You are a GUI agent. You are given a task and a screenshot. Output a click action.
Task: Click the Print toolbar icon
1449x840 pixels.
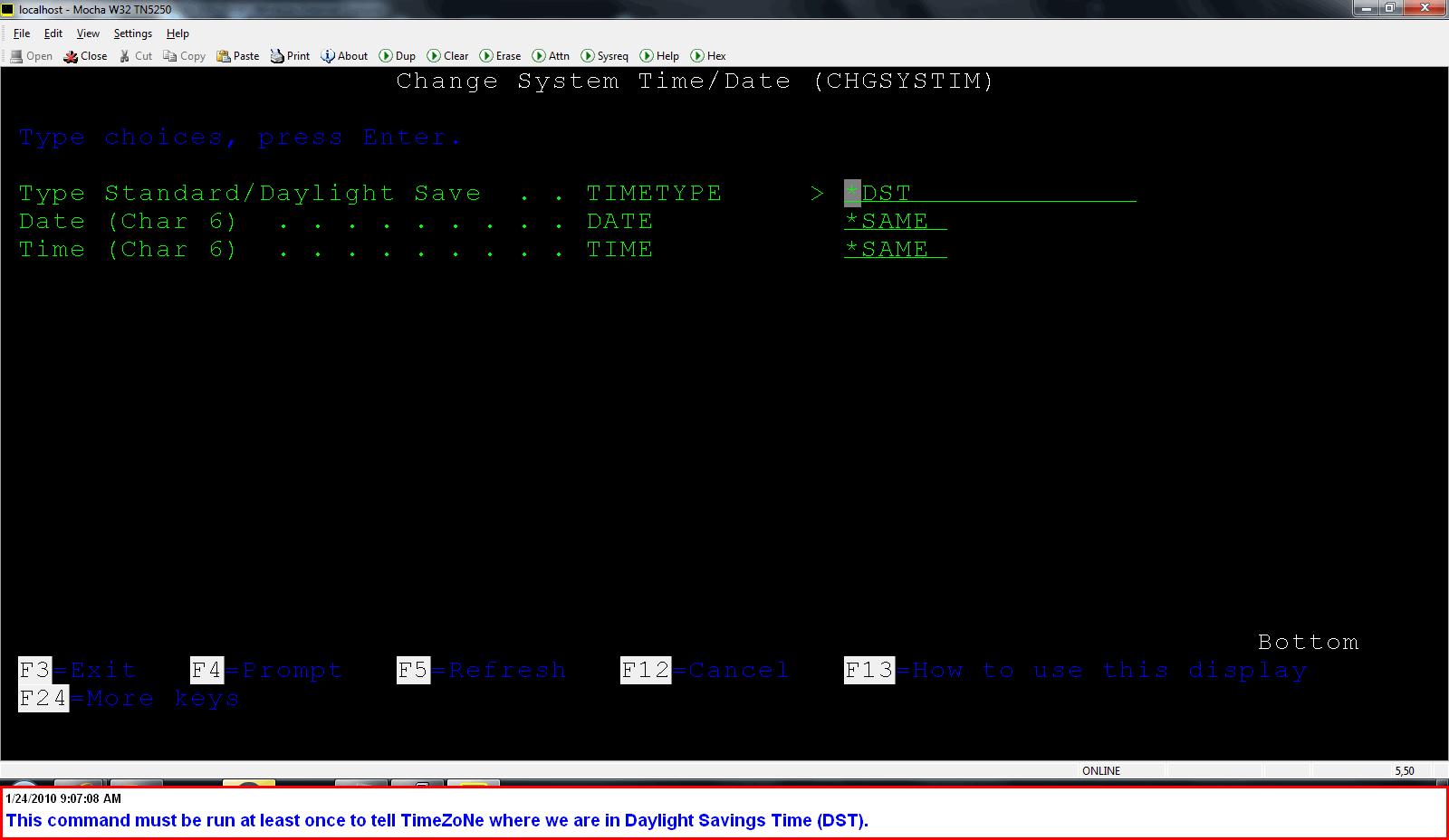point(277,56)
